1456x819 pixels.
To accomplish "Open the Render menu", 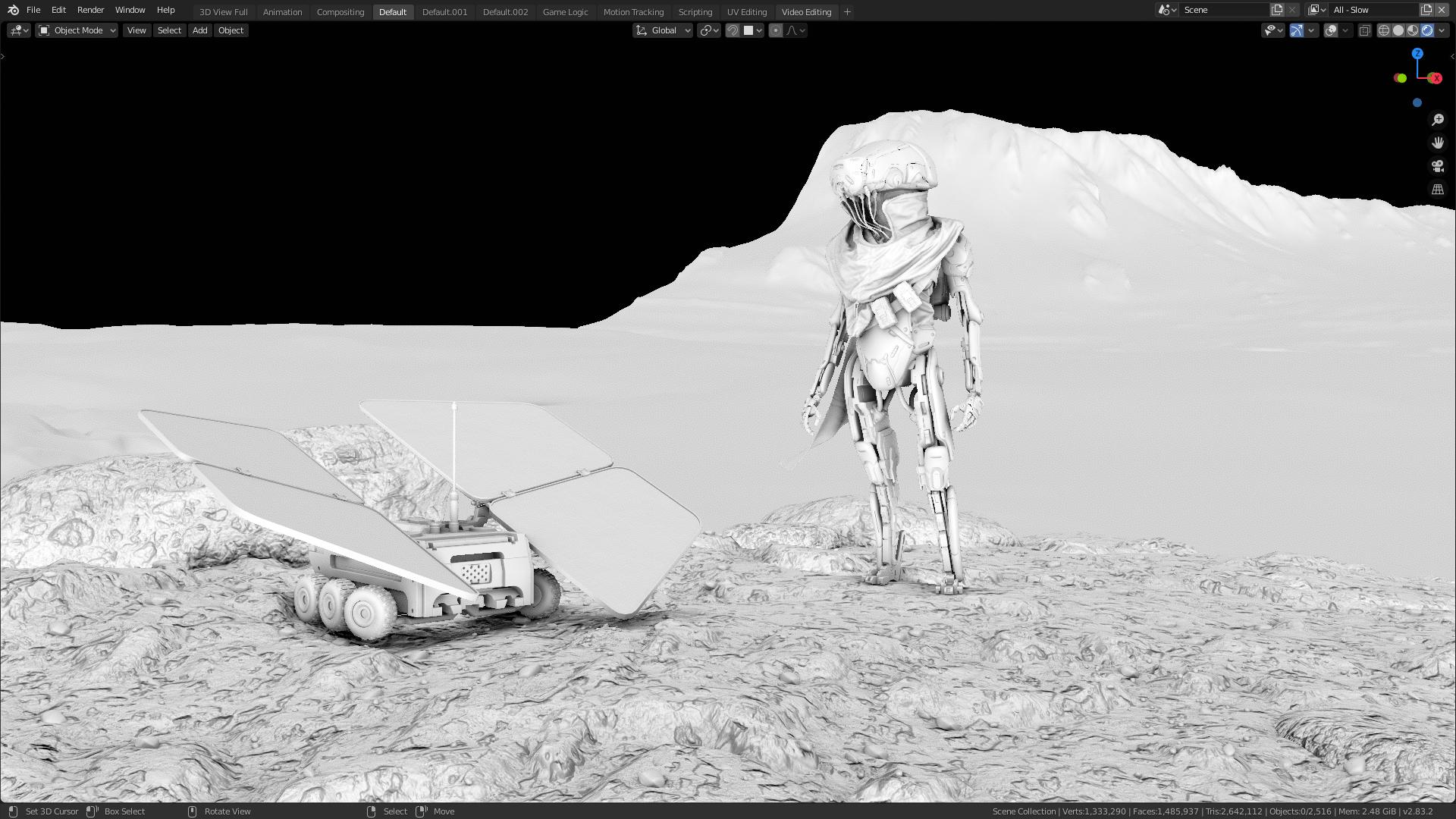I will coord(90,10).
